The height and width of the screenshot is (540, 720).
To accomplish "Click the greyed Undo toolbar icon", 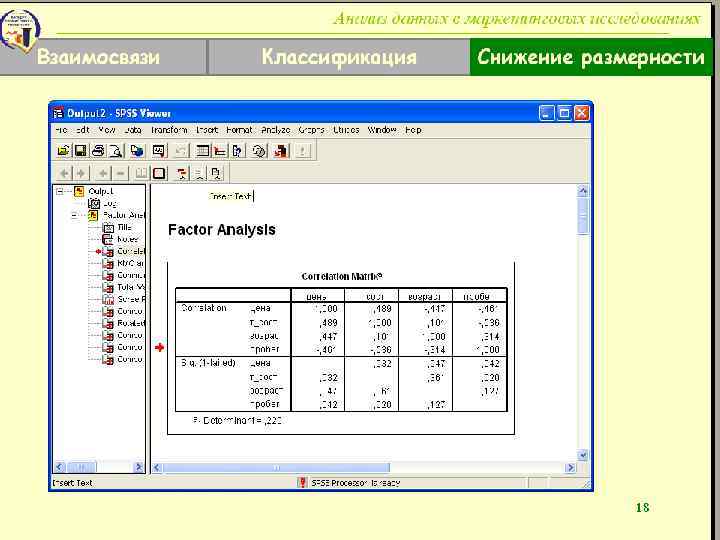I will click(180, 151).
